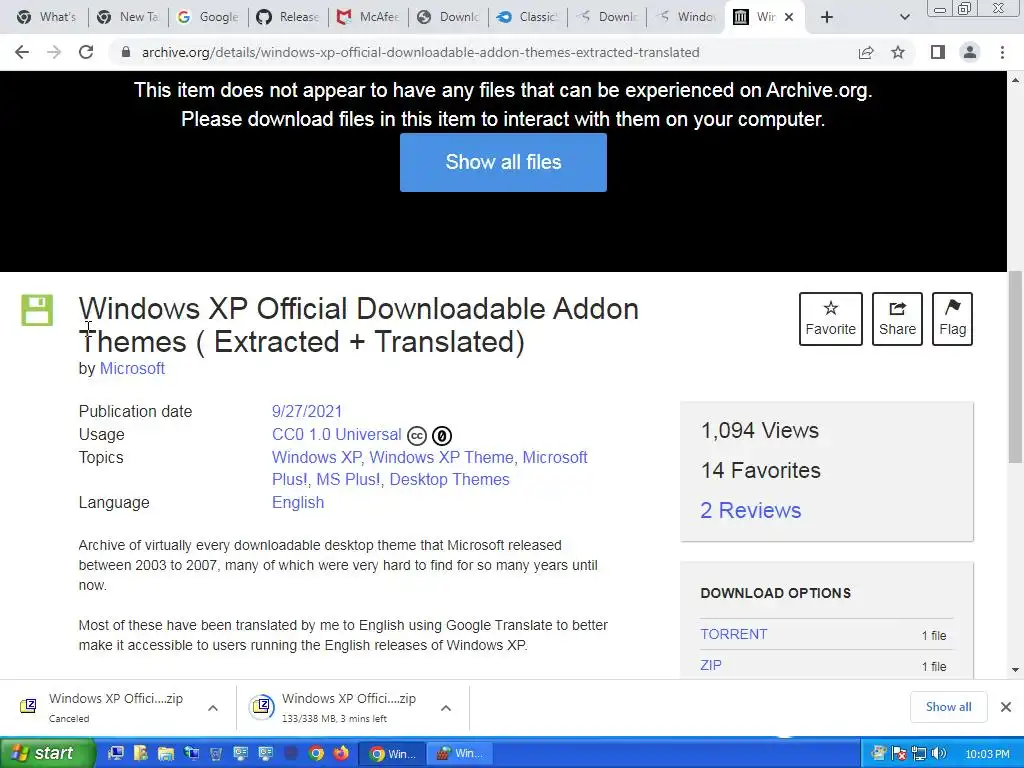Close the downloads bar

click(x=1006, y=707)
